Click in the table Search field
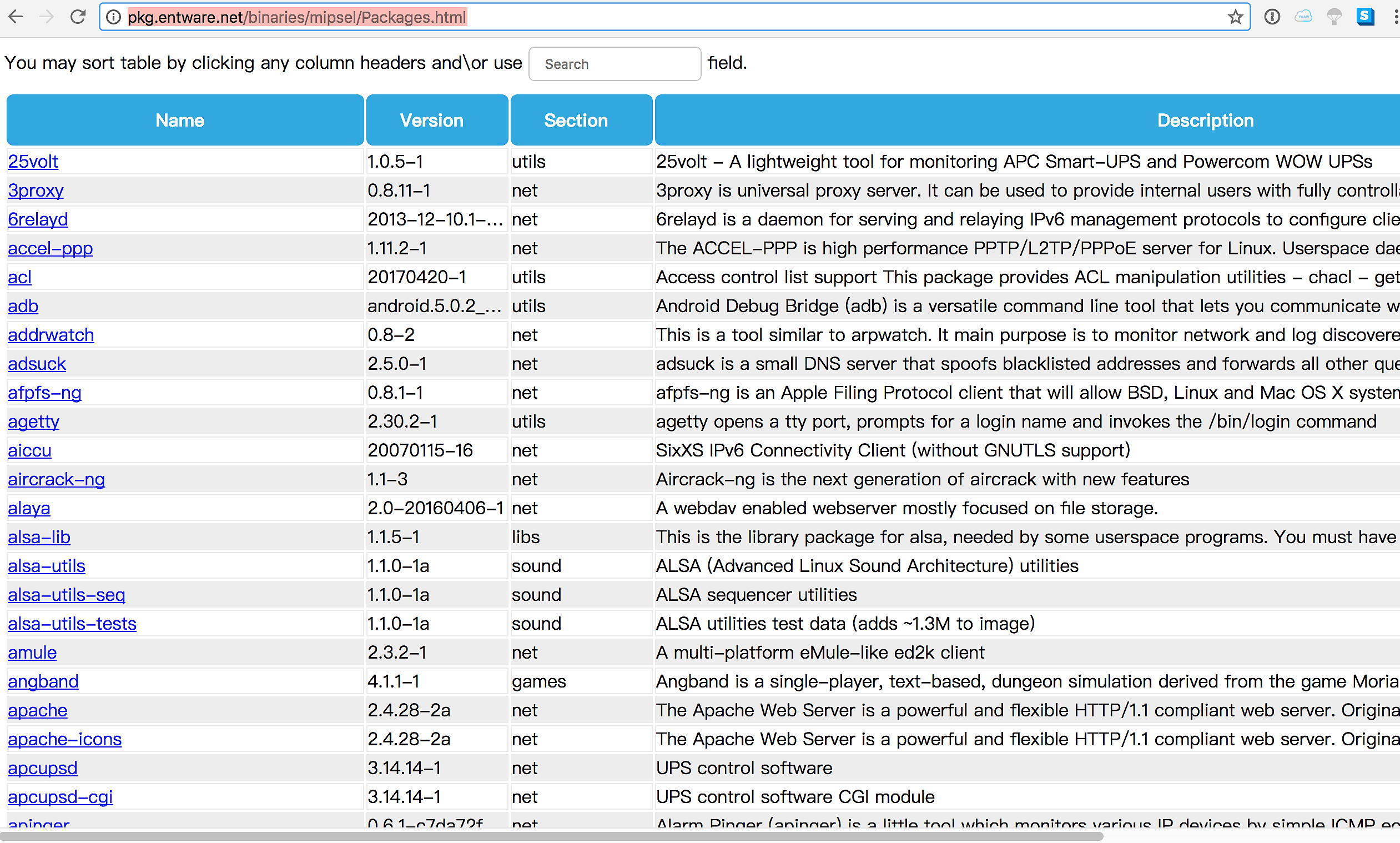 coord(615,64)
